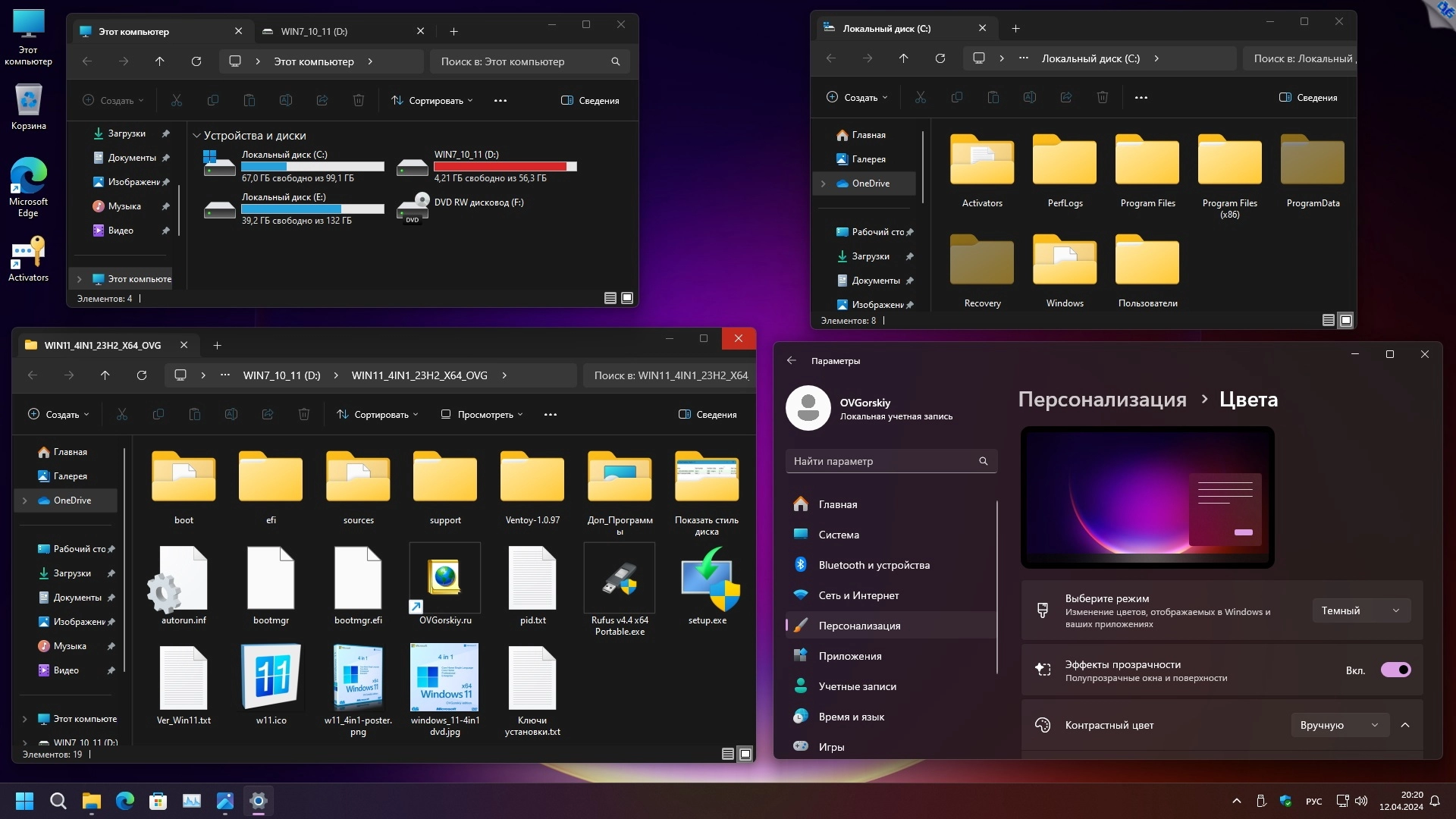The height and width of the screenshot is (819, 1456).
Task: Open Microsoft Store from taskbar
Action: (x=158, y=801)
